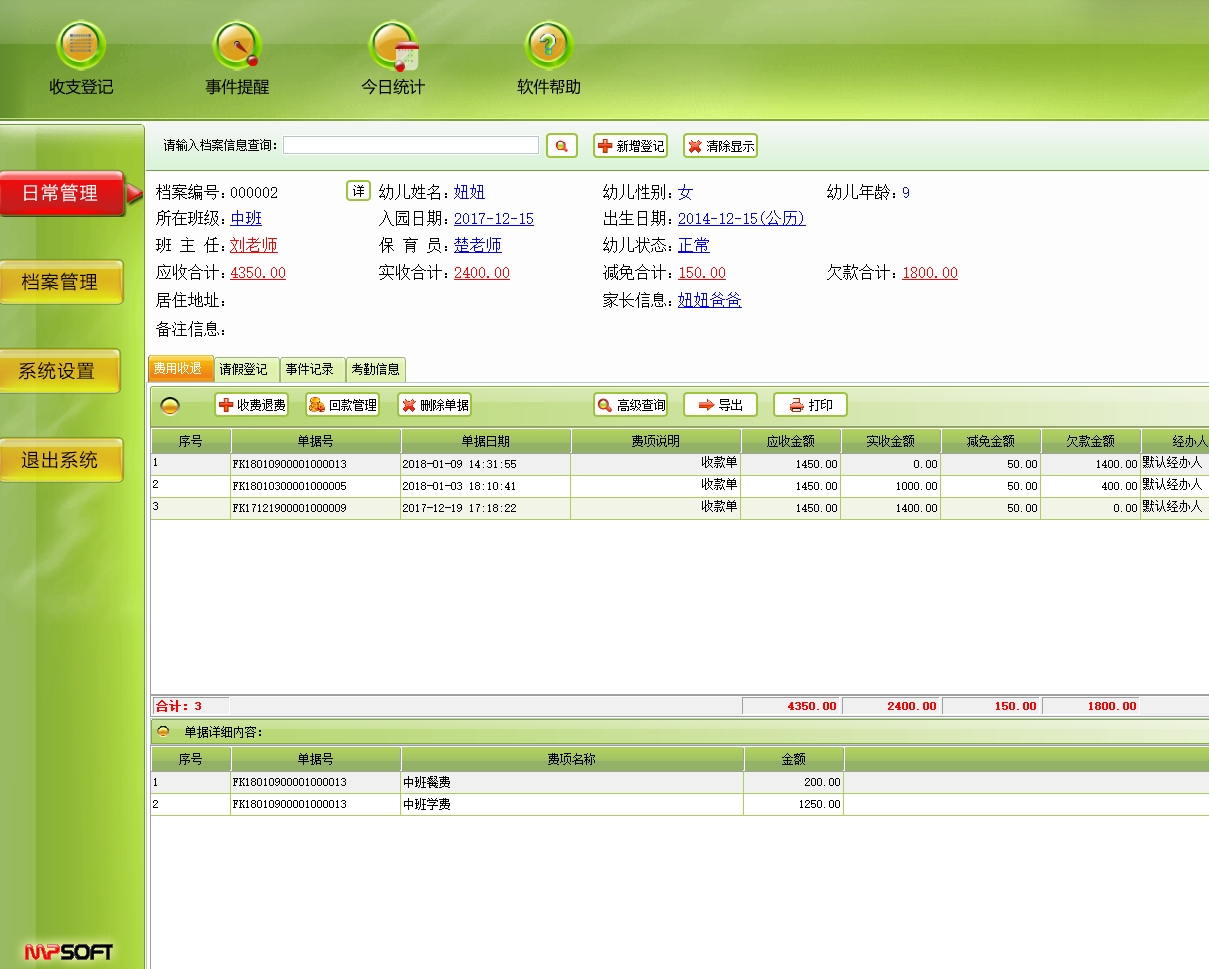Open 回款管理 toolbar button
Viewport: 1209px width, 969px height.
coord(343,405)
